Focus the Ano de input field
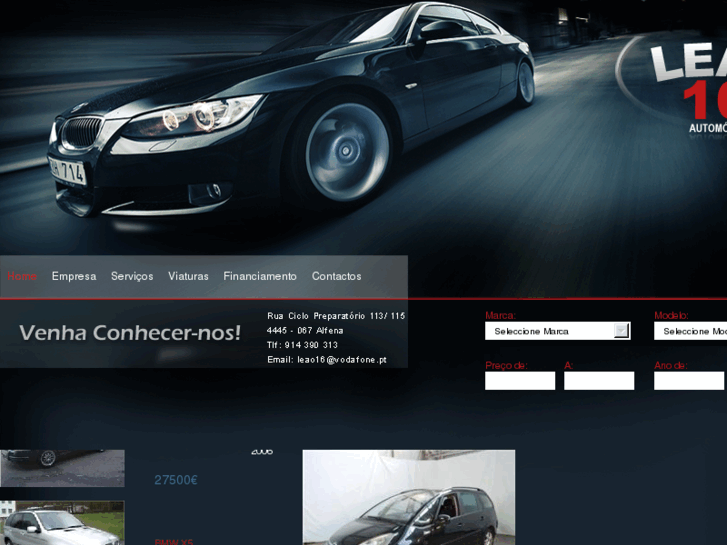727x545 pixels. [689, 381]
